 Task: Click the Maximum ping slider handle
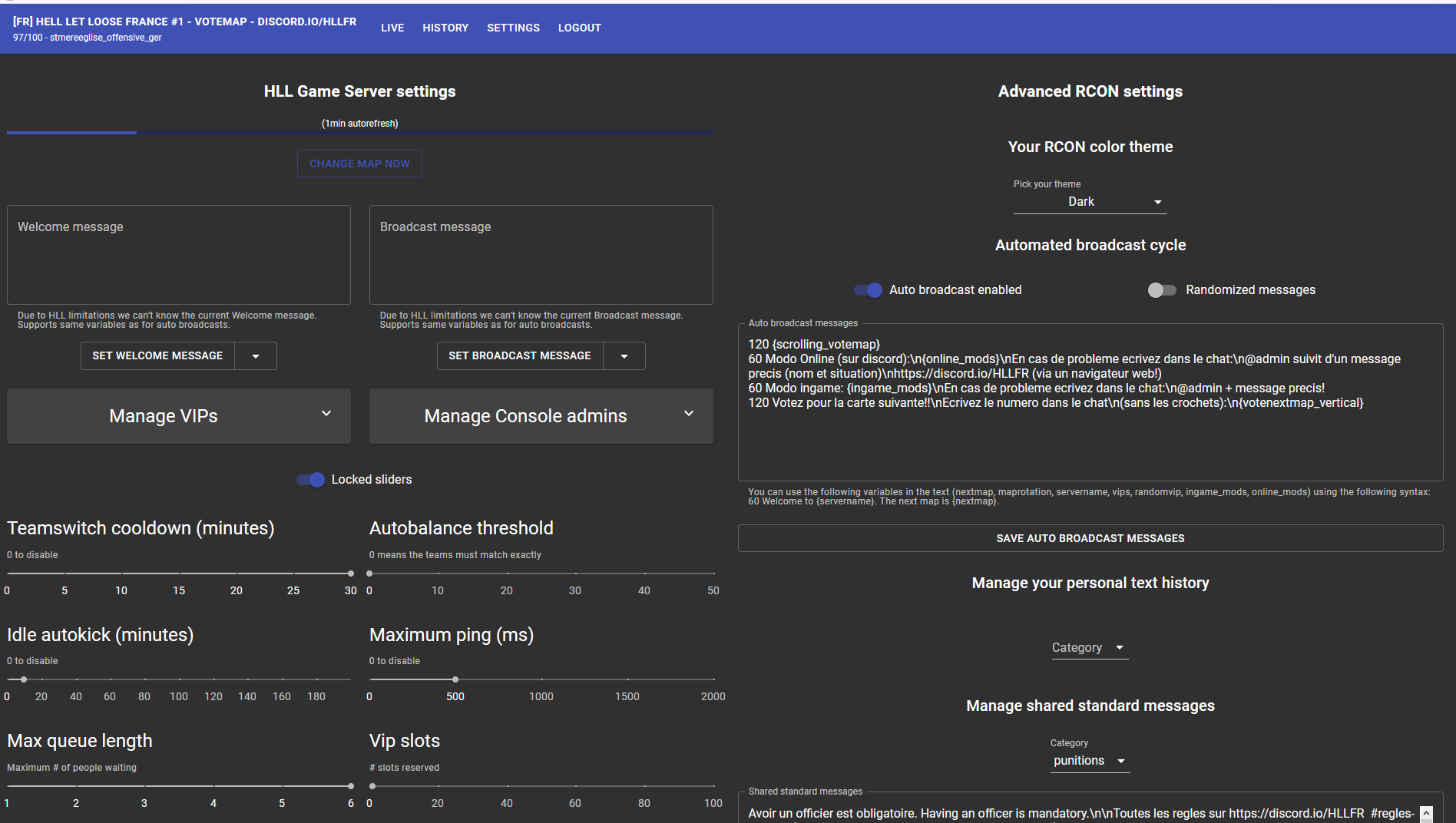tap(455, 679)
